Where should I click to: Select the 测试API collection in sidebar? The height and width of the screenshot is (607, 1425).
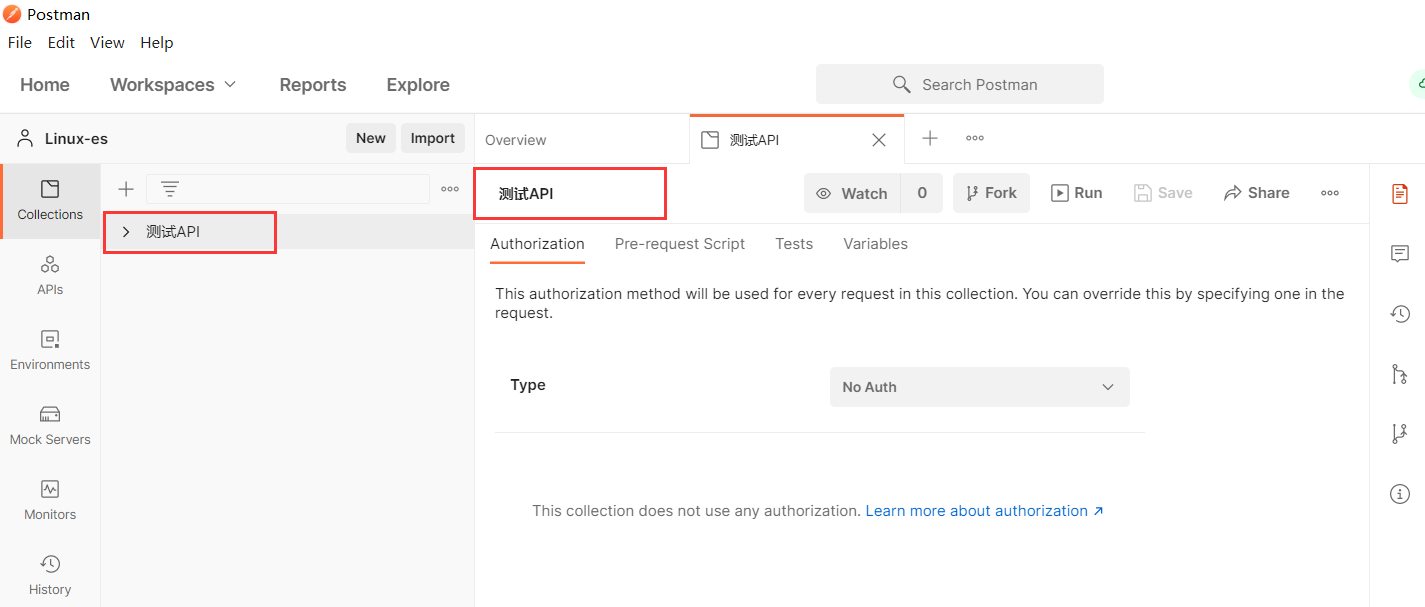coord(288,232)
